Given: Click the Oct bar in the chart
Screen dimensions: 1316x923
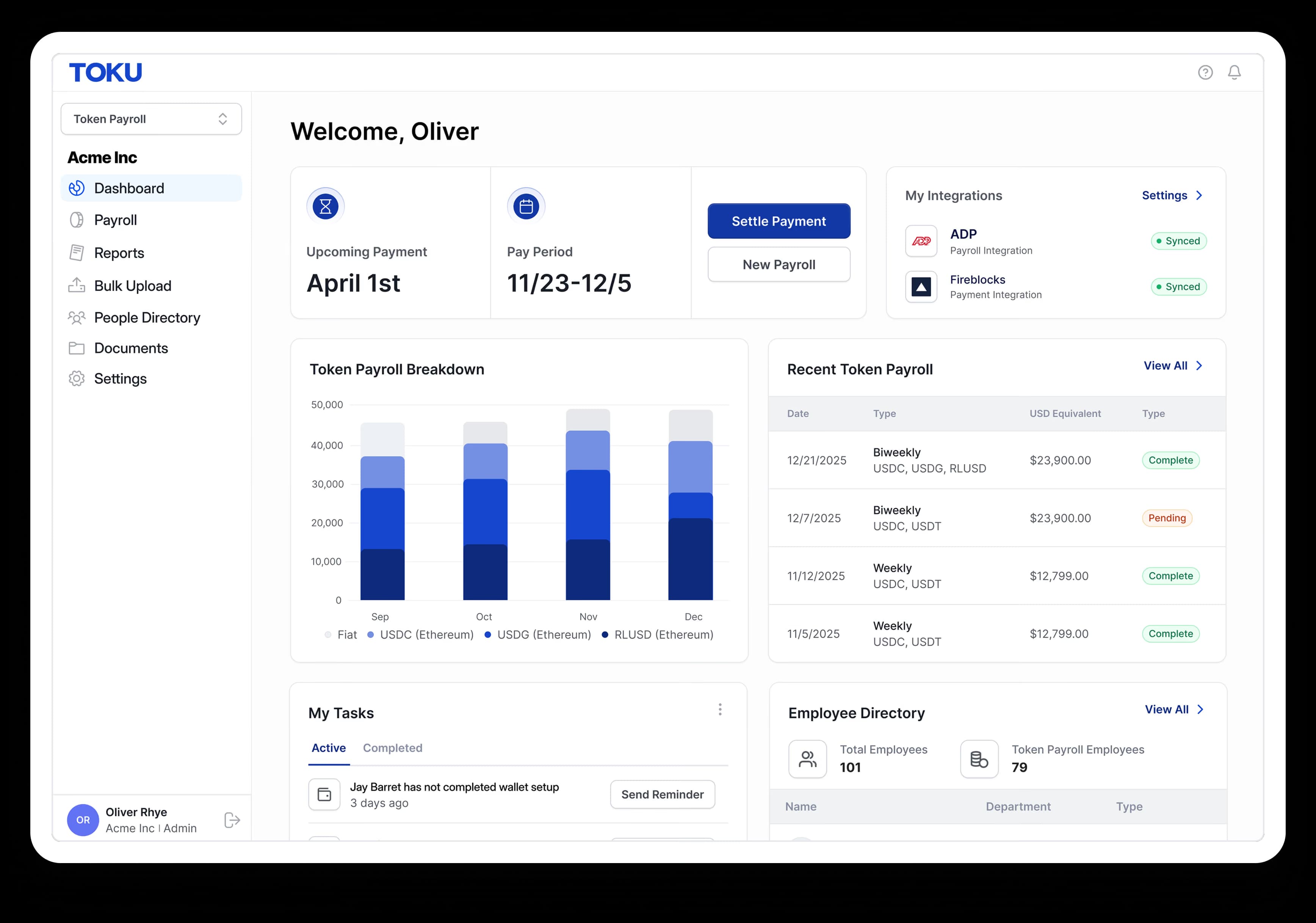Looking at the screenshot, I should pyautogui.click(x=486, y=511).
